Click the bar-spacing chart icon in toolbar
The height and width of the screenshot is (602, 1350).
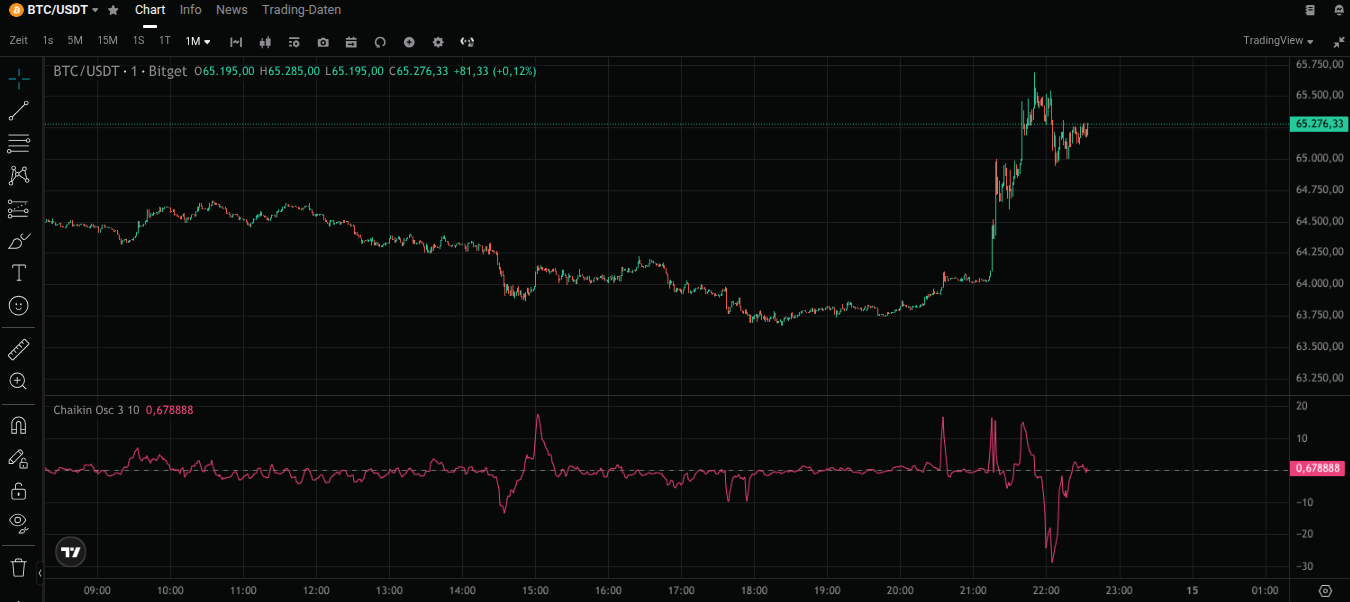(x=236, y=42)
